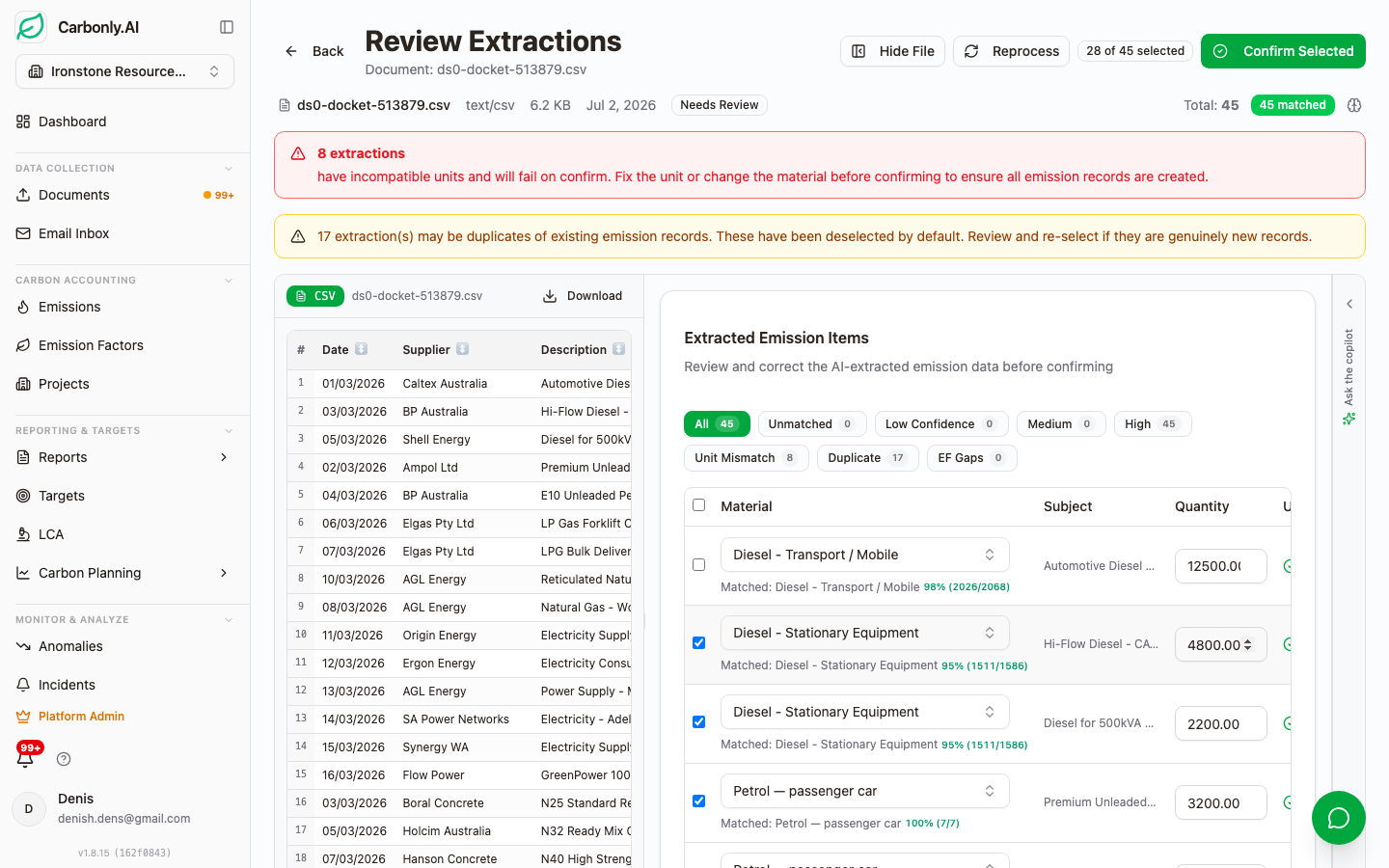Select the All 45 filter tab

point(717,424)
